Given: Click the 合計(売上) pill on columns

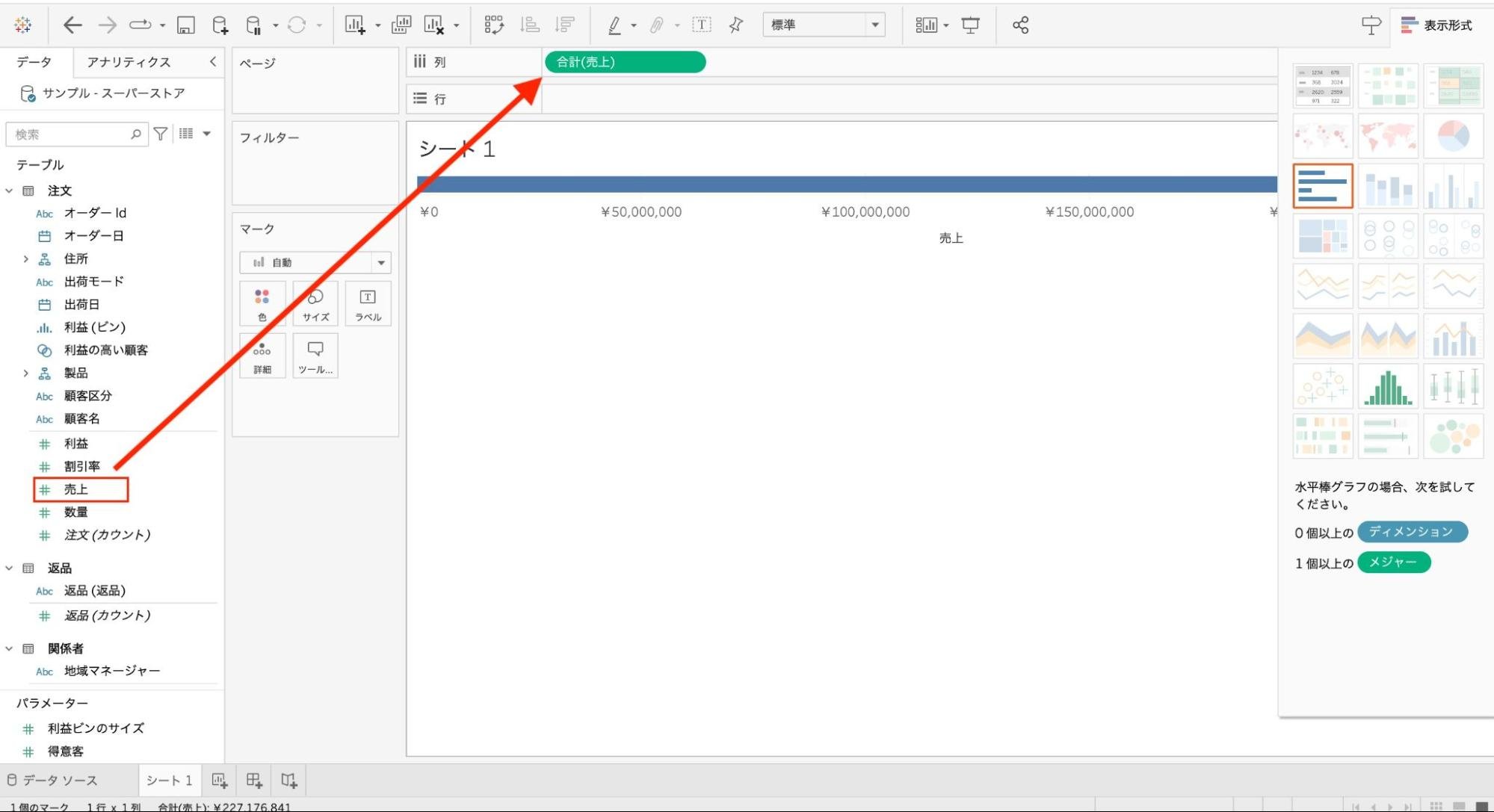Looking at the screenshot, I should coord(626,61).
